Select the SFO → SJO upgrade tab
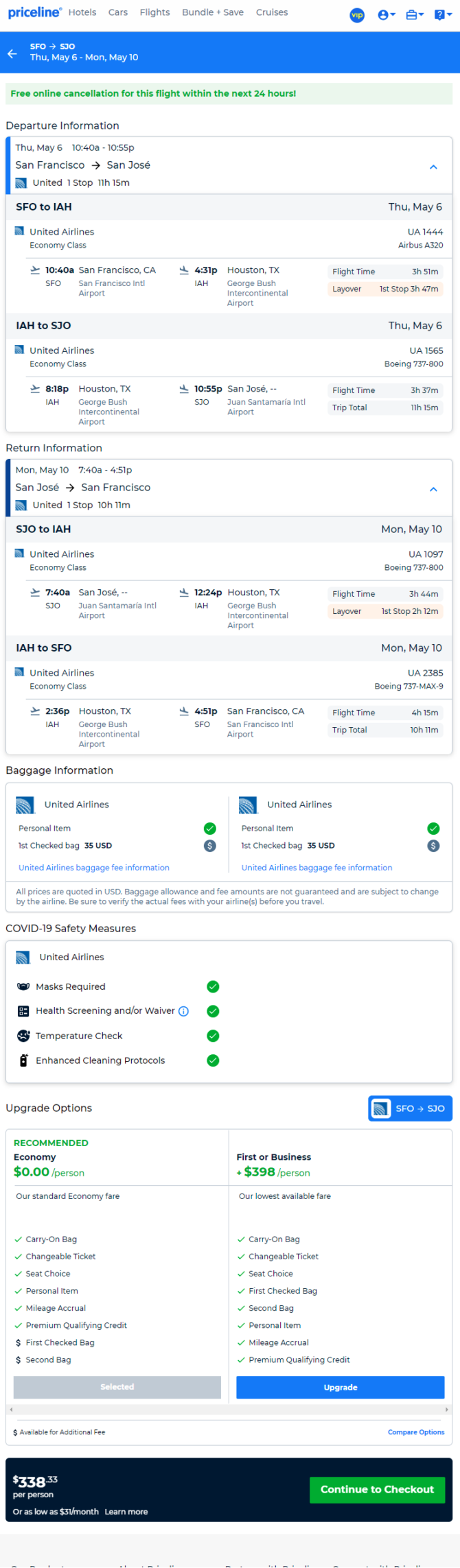This screenshot has width=460, height=1568. (410, 1108)
